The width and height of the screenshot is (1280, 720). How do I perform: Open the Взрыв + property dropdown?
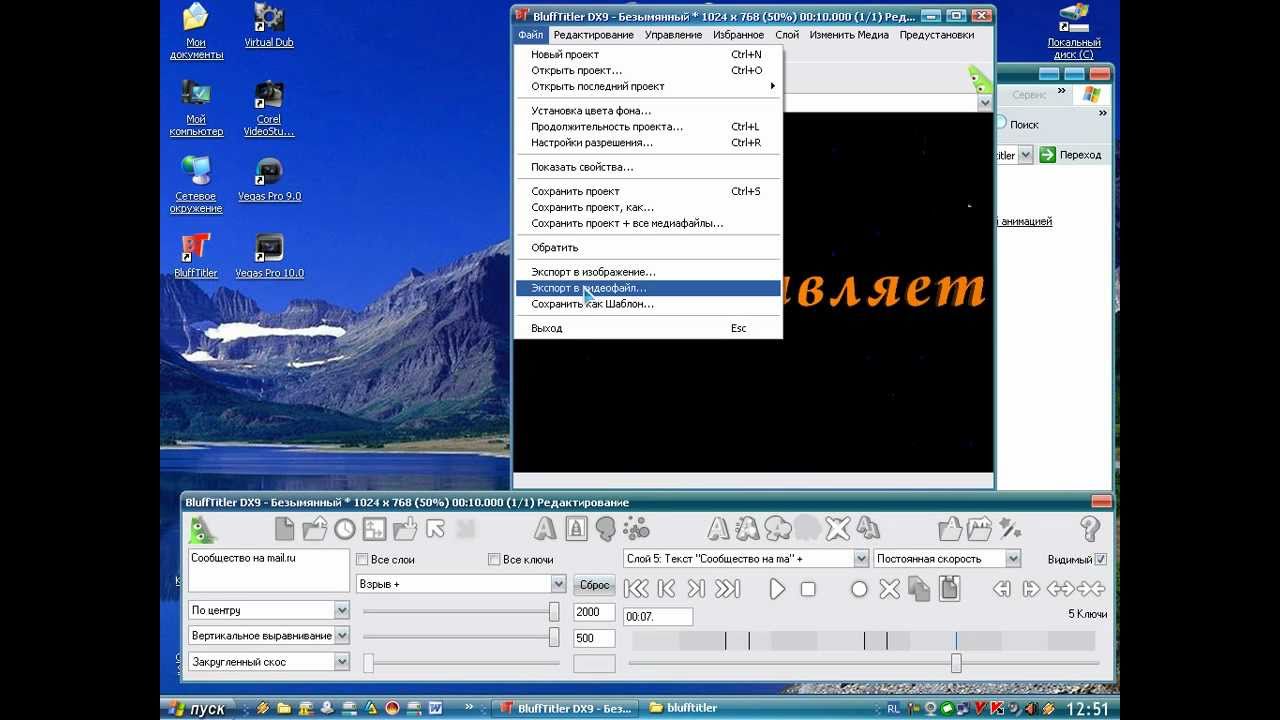click(558, 584)
